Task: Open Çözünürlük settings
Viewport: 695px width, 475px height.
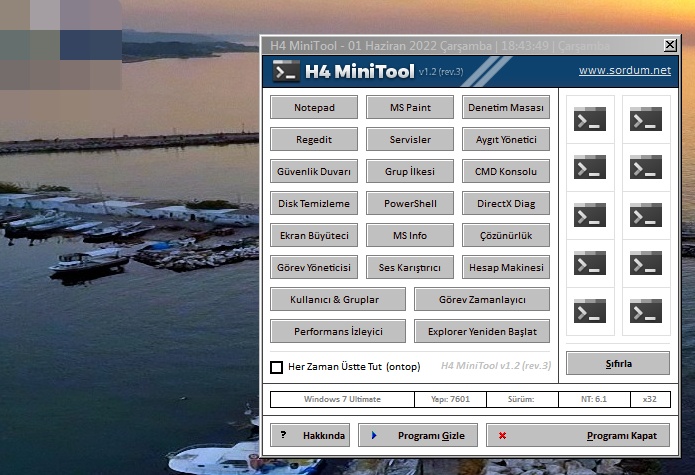Action: click(506, 235)
